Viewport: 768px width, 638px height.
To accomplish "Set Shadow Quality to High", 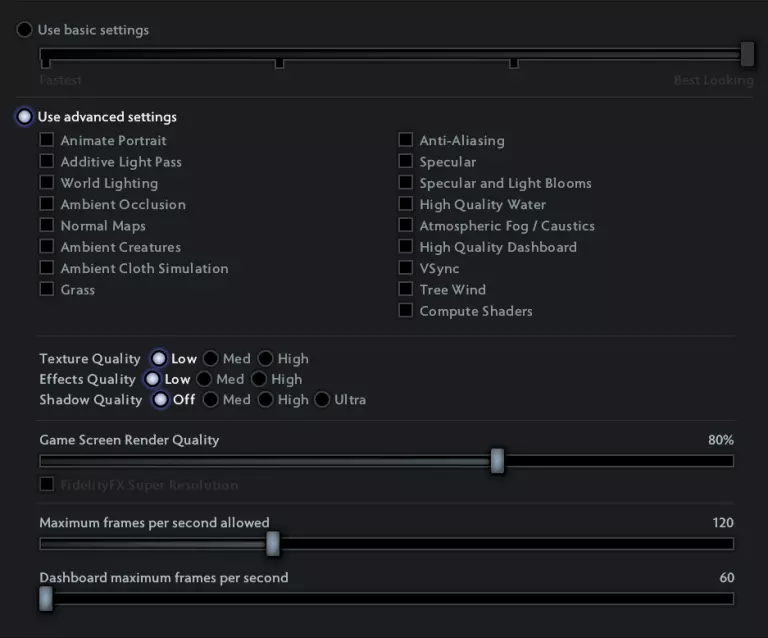I will click(x=265, y=400).
